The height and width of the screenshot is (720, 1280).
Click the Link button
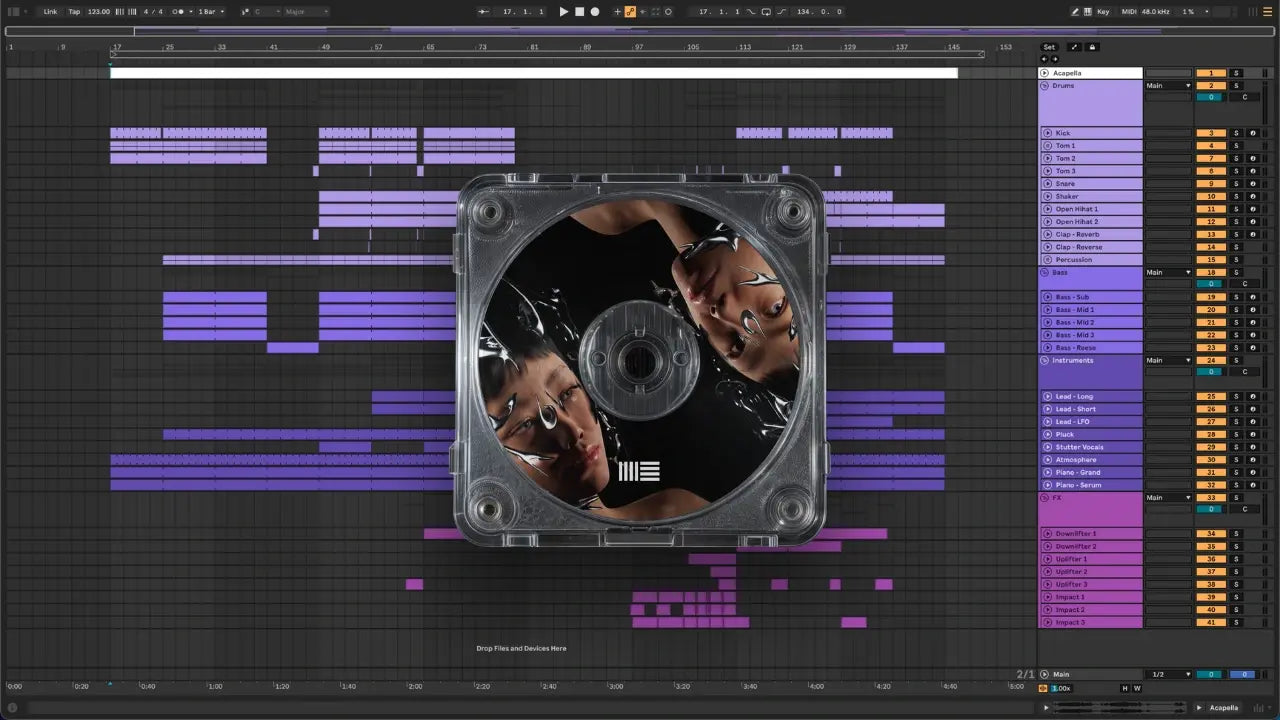click(50, 12)
